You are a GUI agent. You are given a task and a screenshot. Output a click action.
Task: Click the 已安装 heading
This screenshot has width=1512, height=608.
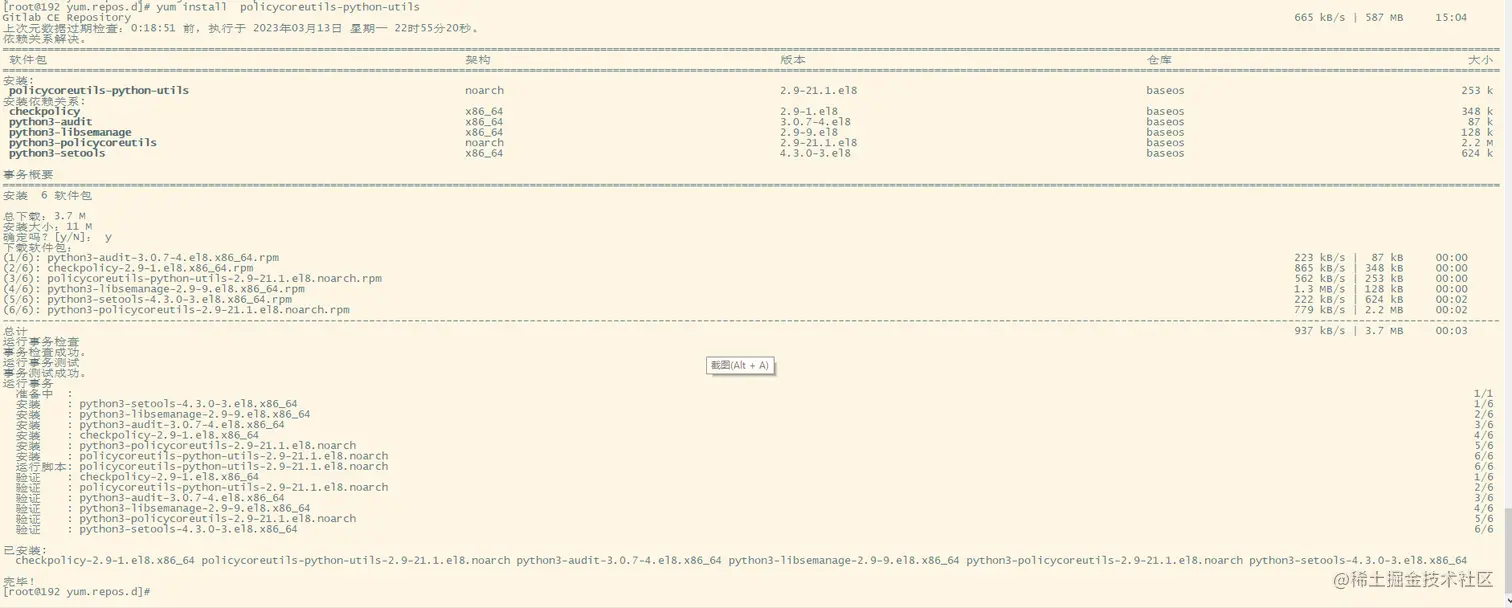[25, 550]
